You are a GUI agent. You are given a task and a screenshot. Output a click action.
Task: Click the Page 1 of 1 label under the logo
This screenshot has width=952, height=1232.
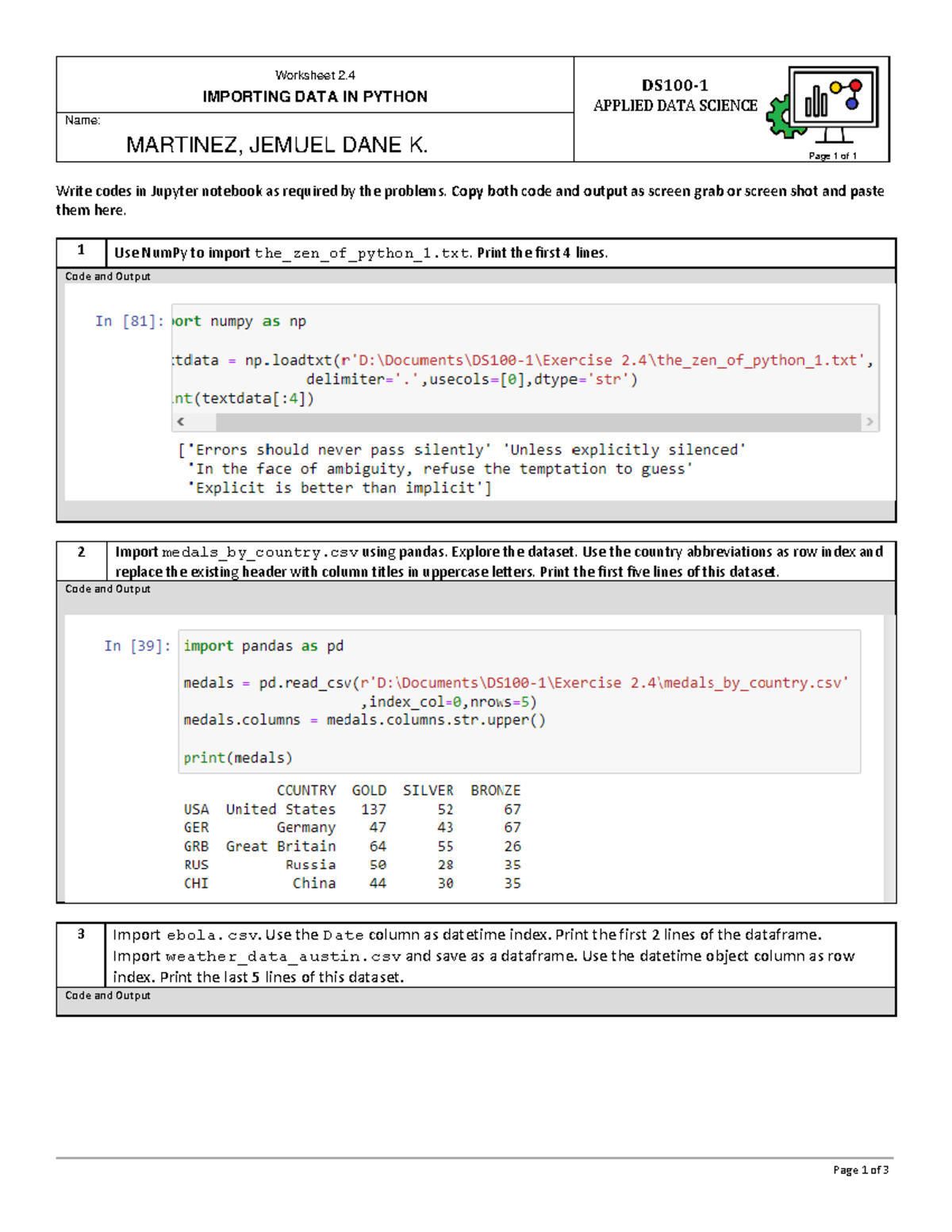click(x=832, y=155)
